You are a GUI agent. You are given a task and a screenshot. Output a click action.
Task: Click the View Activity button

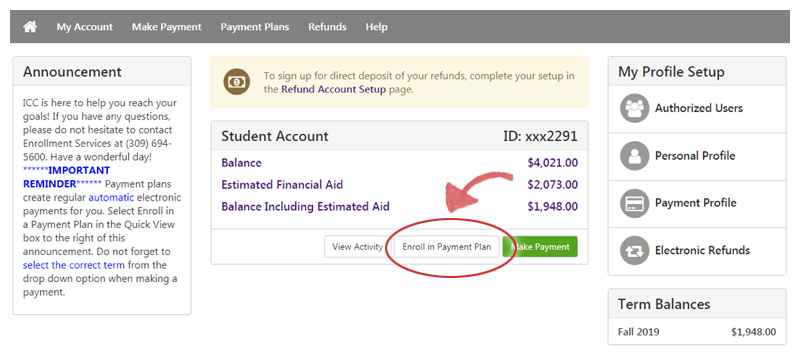click(357, 247)
